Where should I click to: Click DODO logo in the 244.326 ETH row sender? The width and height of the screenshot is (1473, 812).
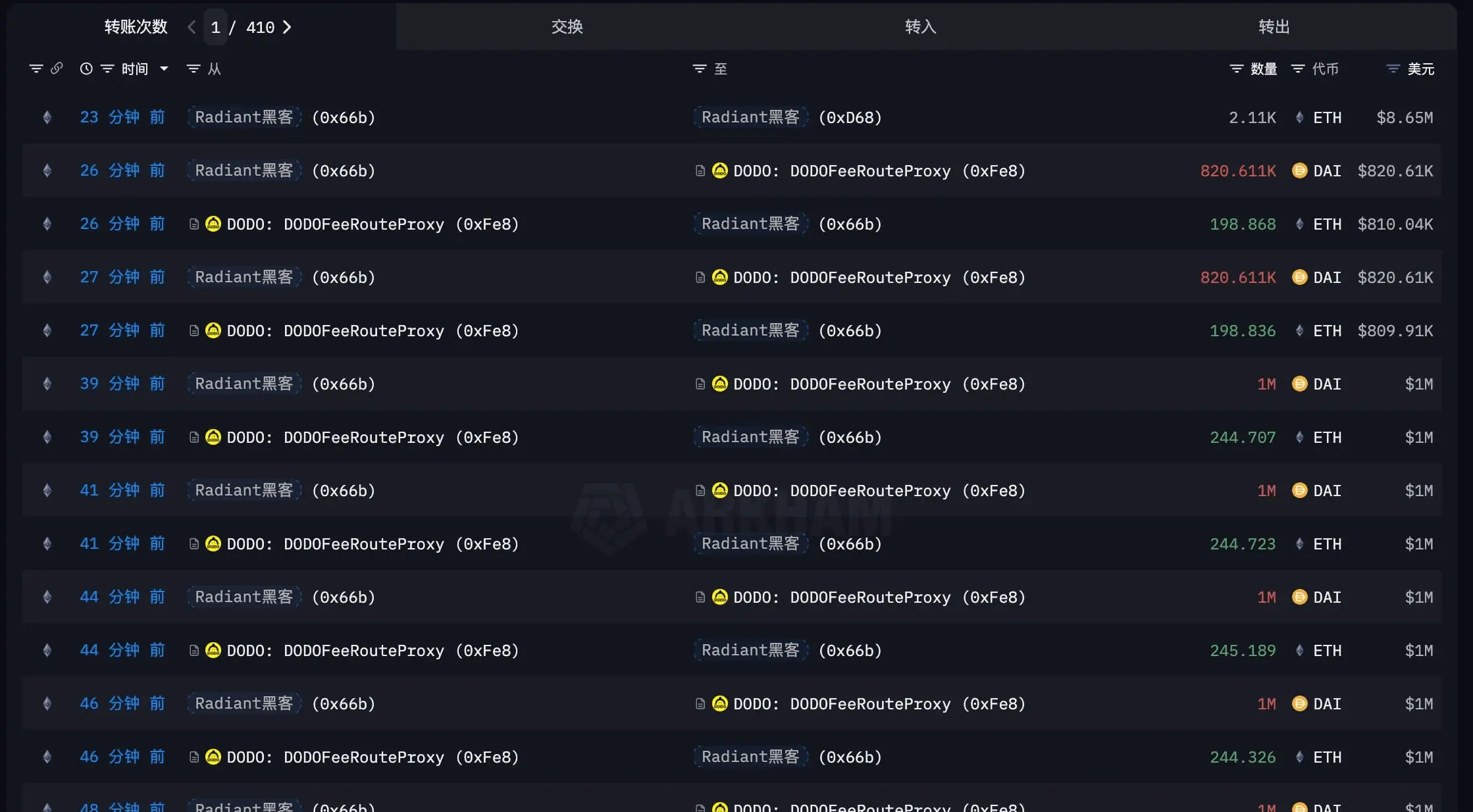pos(213,757)
